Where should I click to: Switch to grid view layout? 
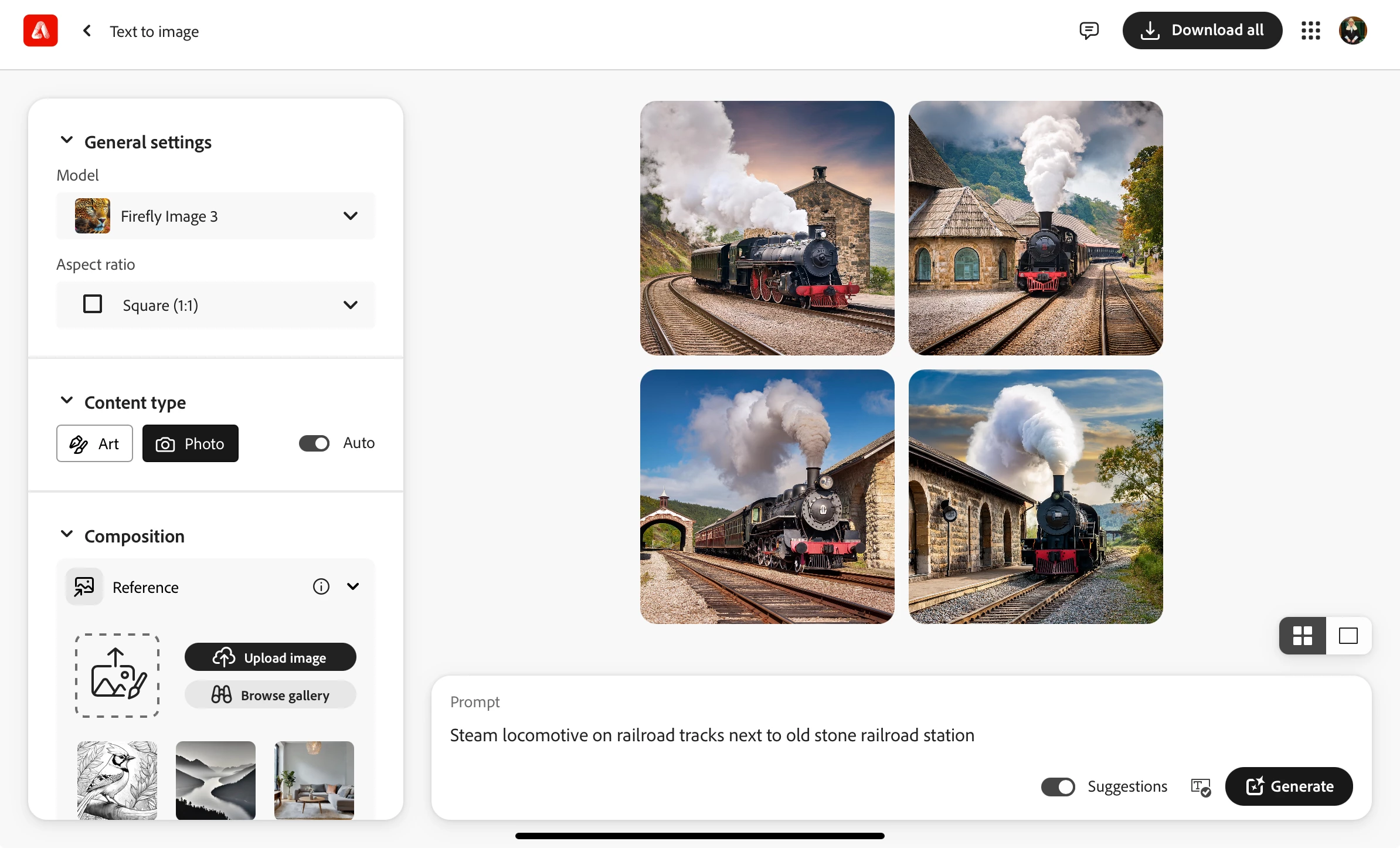click(1302, 636)
